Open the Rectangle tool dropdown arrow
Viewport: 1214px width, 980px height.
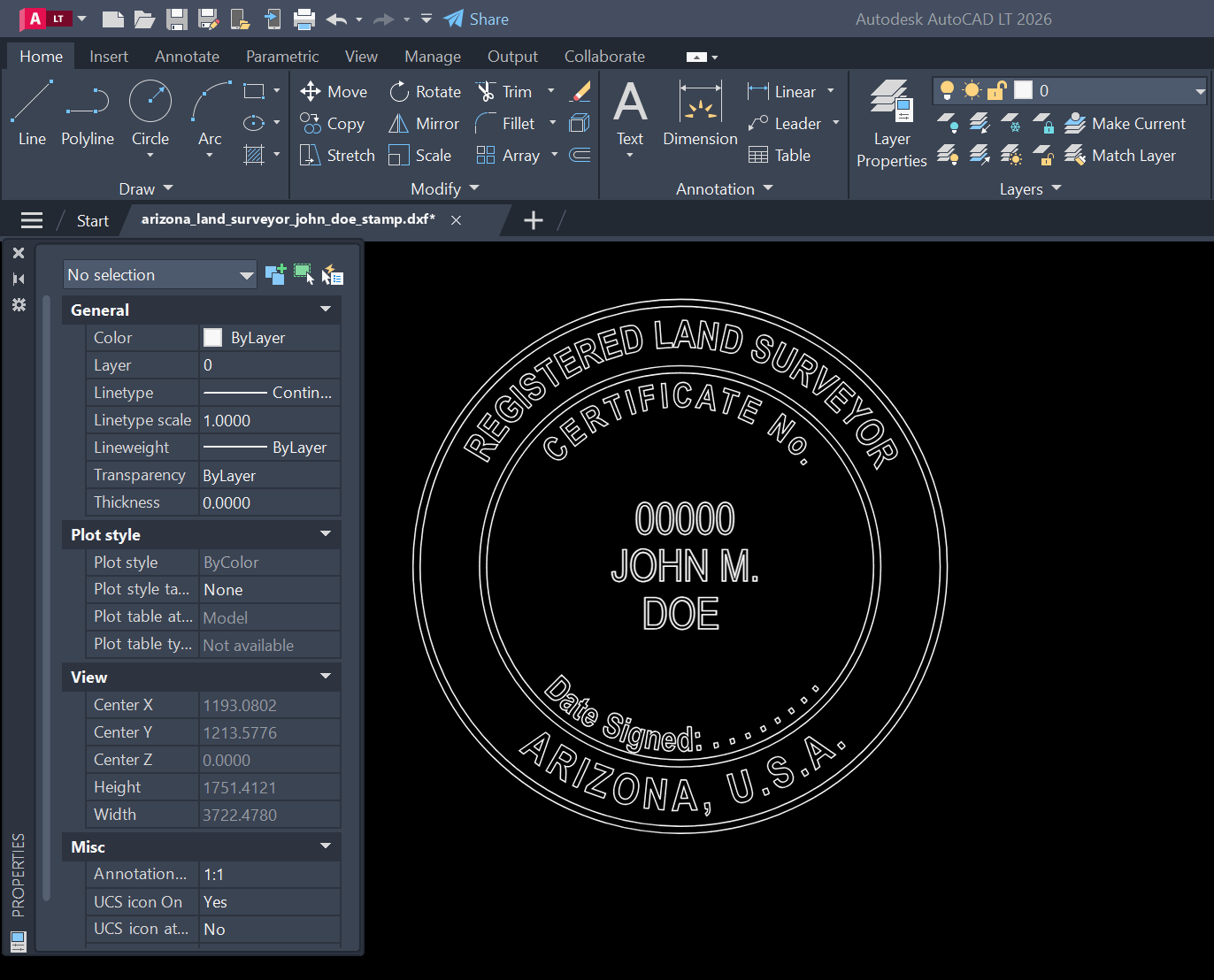pos(277,91)
